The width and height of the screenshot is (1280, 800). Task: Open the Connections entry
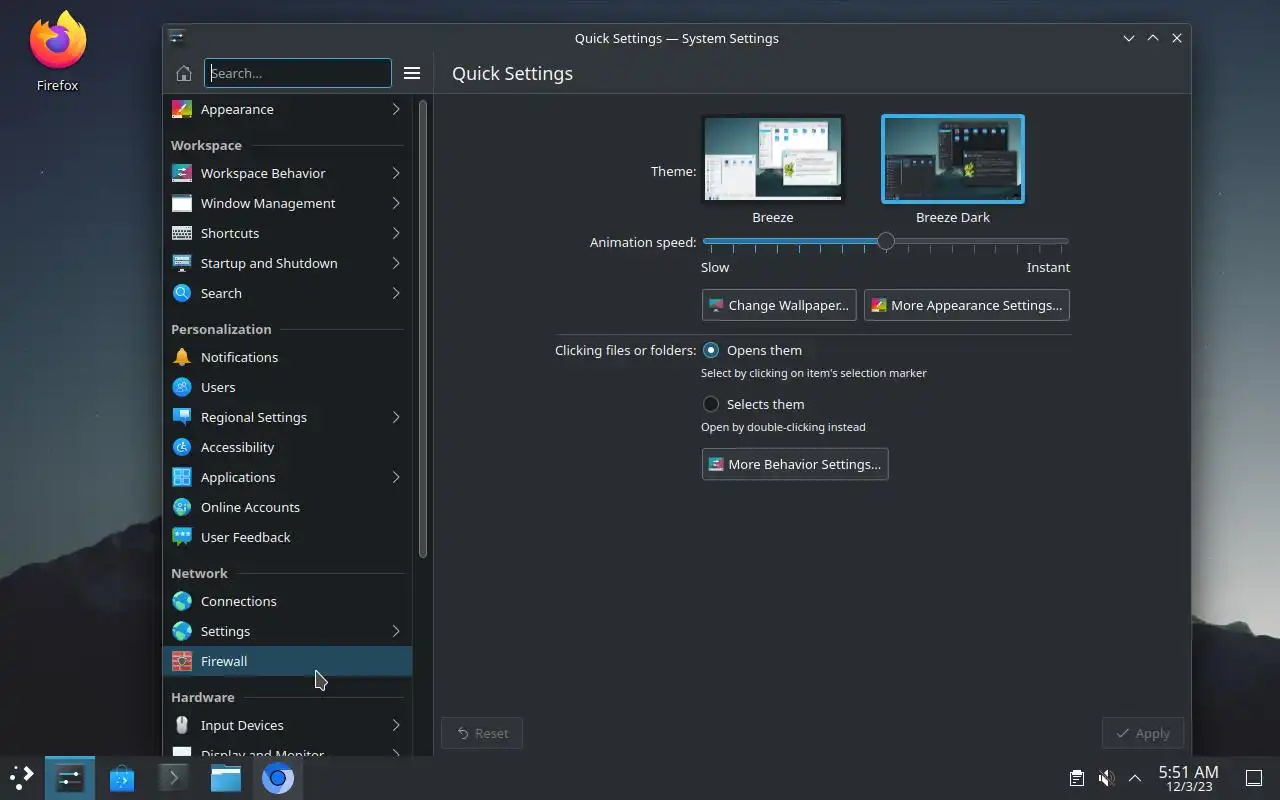coord(287,601)
